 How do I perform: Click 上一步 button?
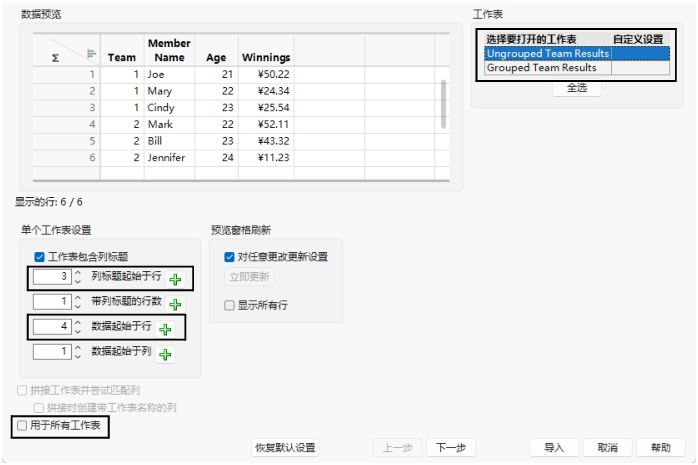(398, 447)
